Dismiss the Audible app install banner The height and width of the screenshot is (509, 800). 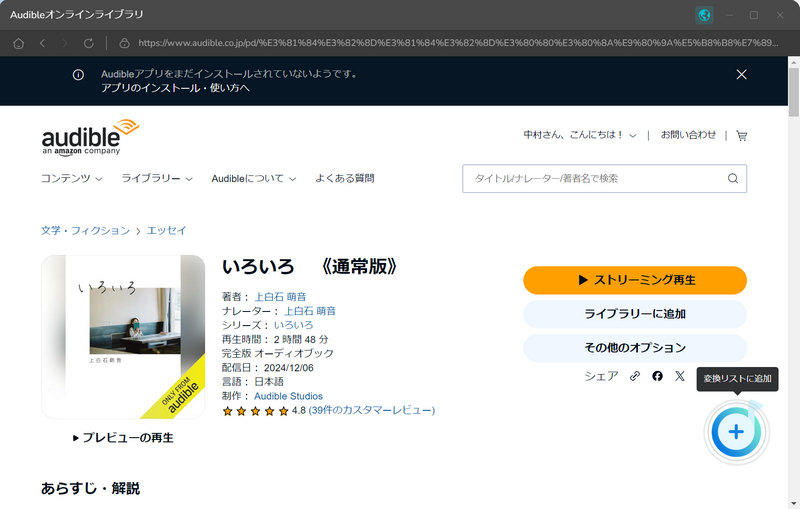[x=741, y=74]
